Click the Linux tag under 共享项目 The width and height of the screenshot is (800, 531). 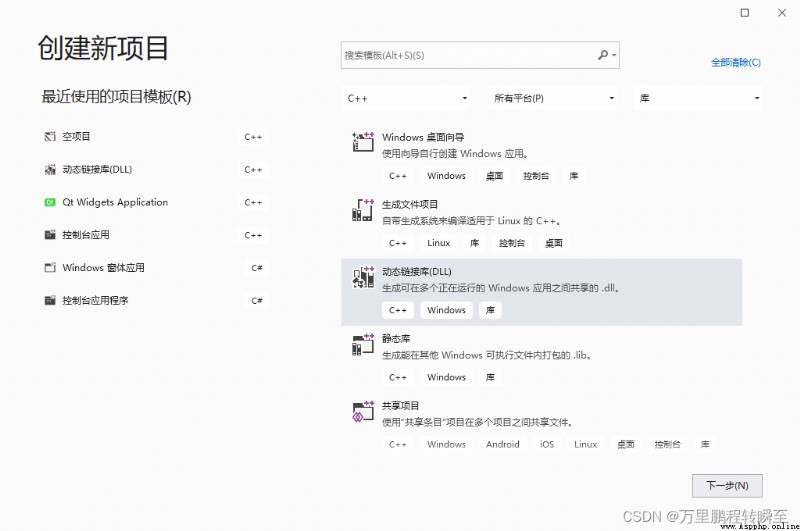(x=585, y=444)
